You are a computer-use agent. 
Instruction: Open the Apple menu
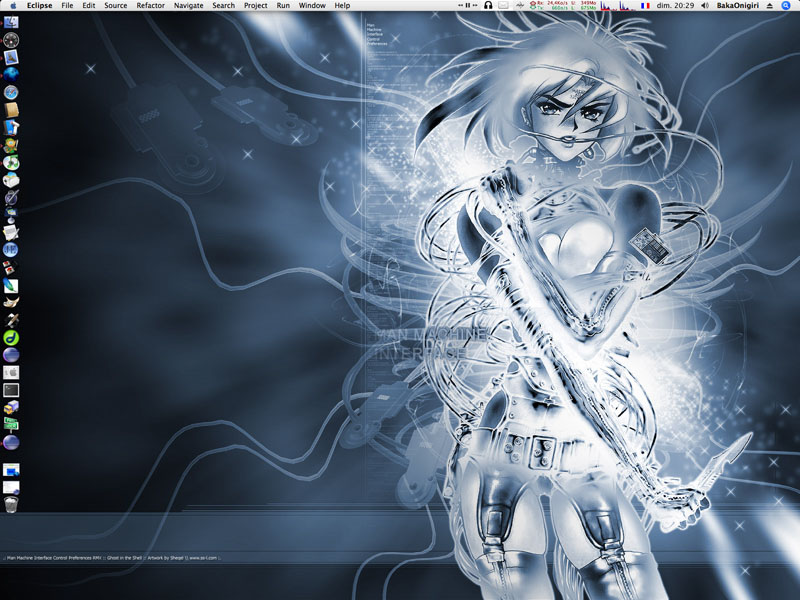pos(13,6)
